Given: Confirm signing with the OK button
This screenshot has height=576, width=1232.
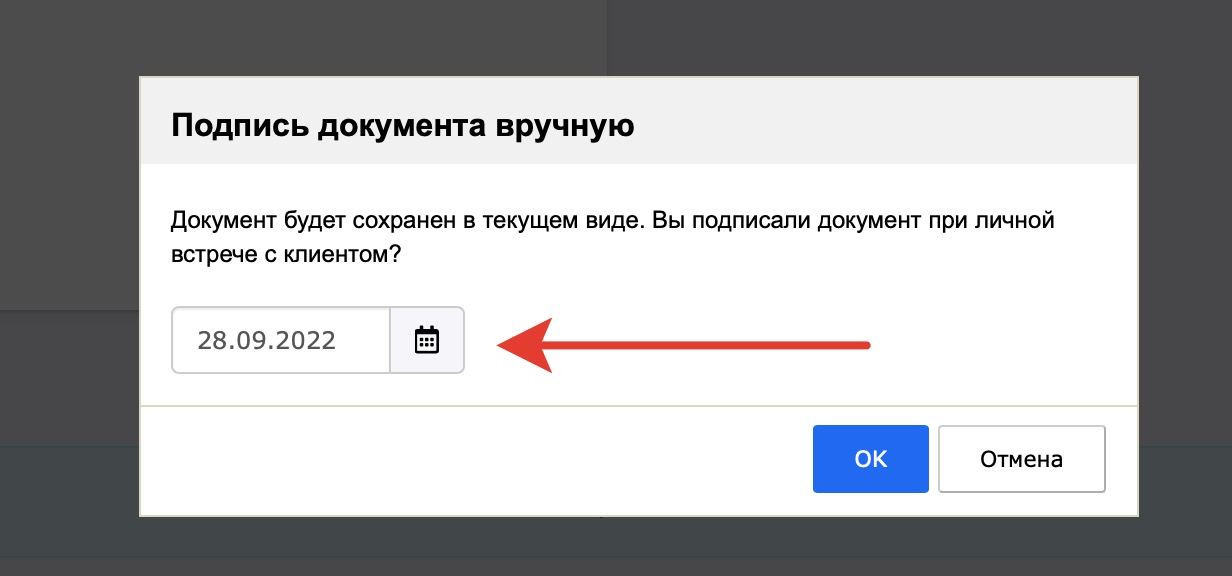Looking at the screenshot, I should pos(870,459).
